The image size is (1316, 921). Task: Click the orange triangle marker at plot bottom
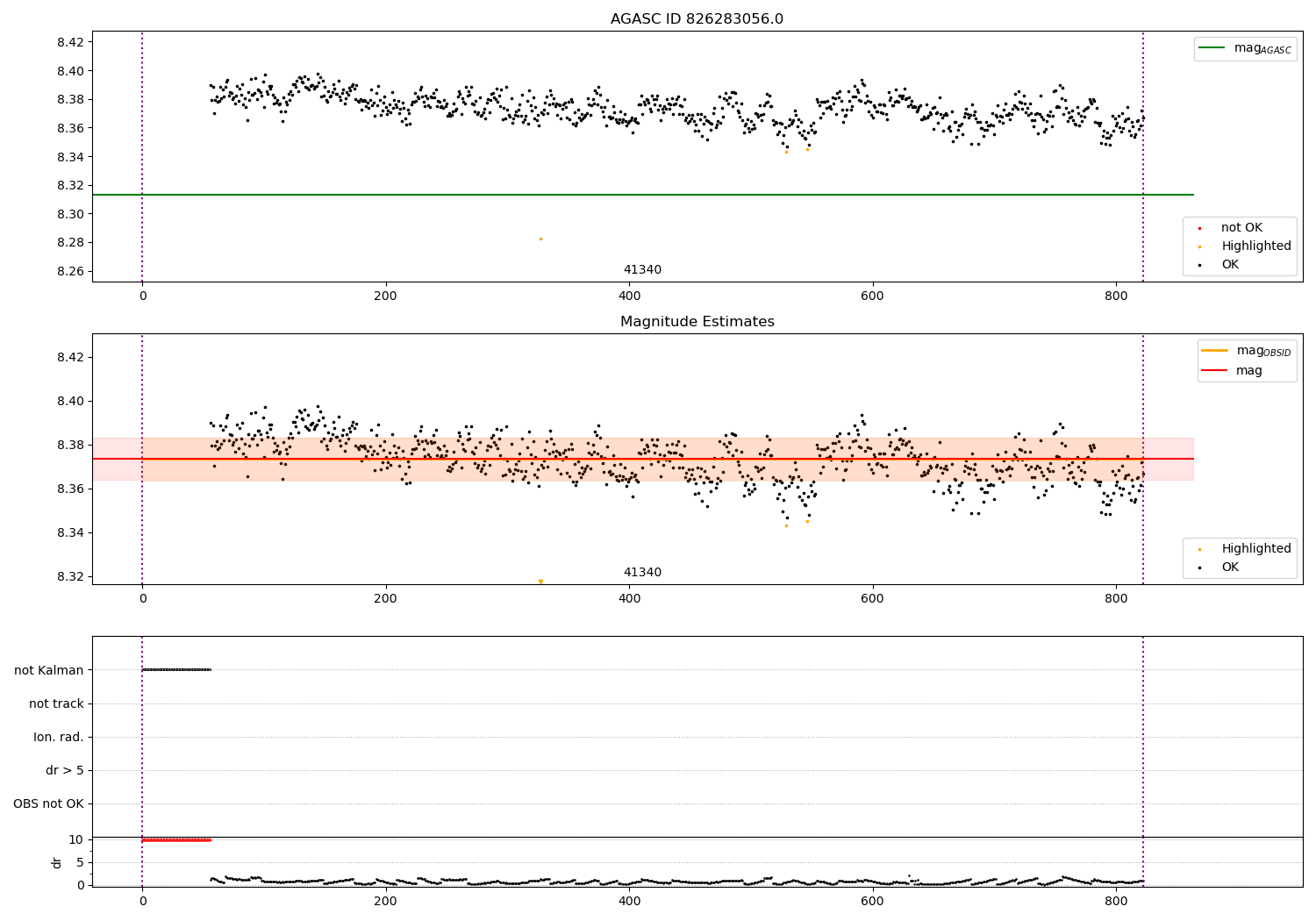pos(540,582)
